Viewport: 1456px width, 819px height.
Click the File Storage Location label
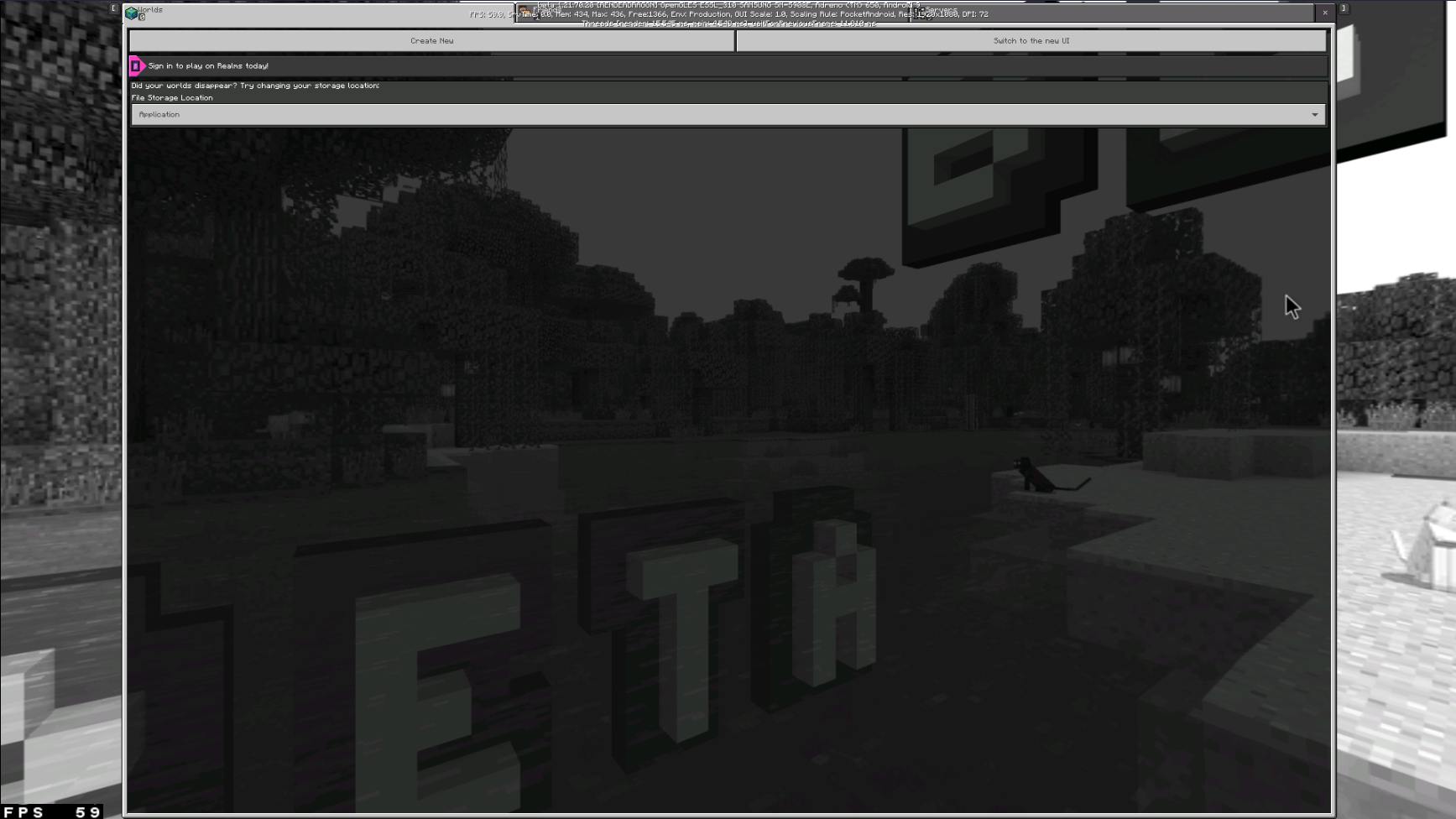coord(172,97)
